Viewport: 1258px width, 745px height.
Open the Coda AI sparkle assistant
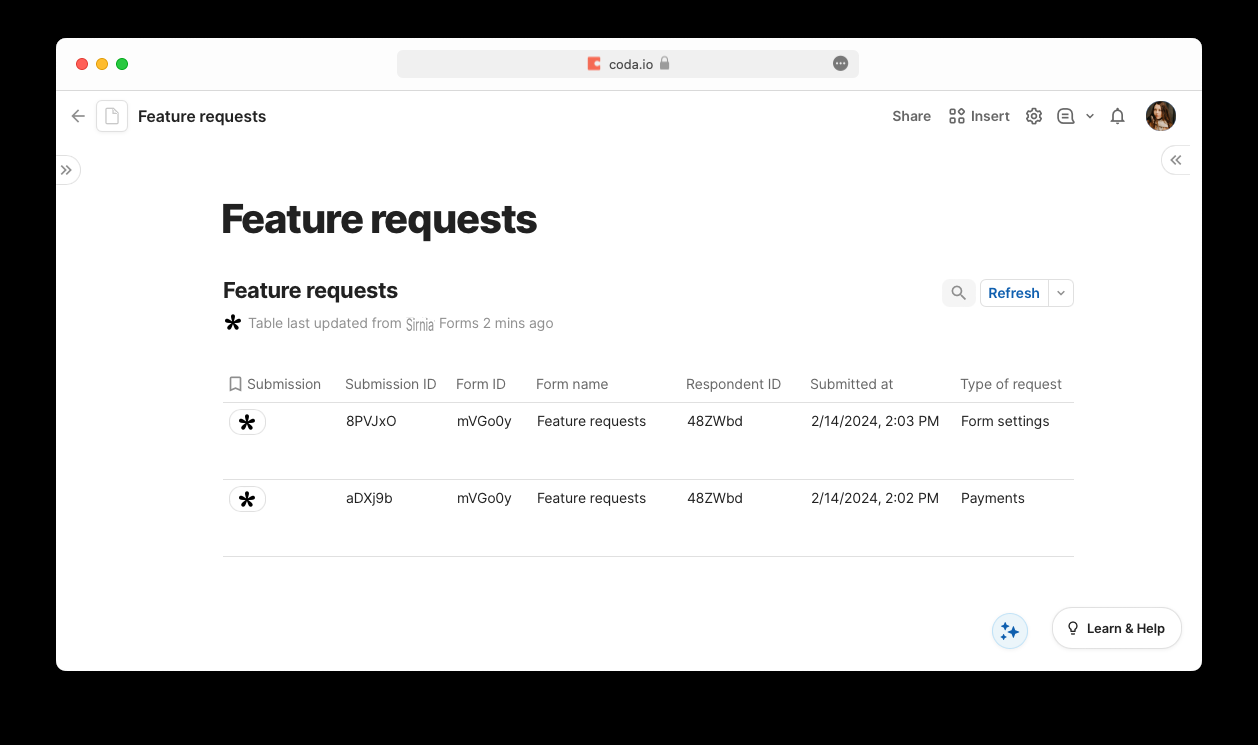tap(1010, 631)
